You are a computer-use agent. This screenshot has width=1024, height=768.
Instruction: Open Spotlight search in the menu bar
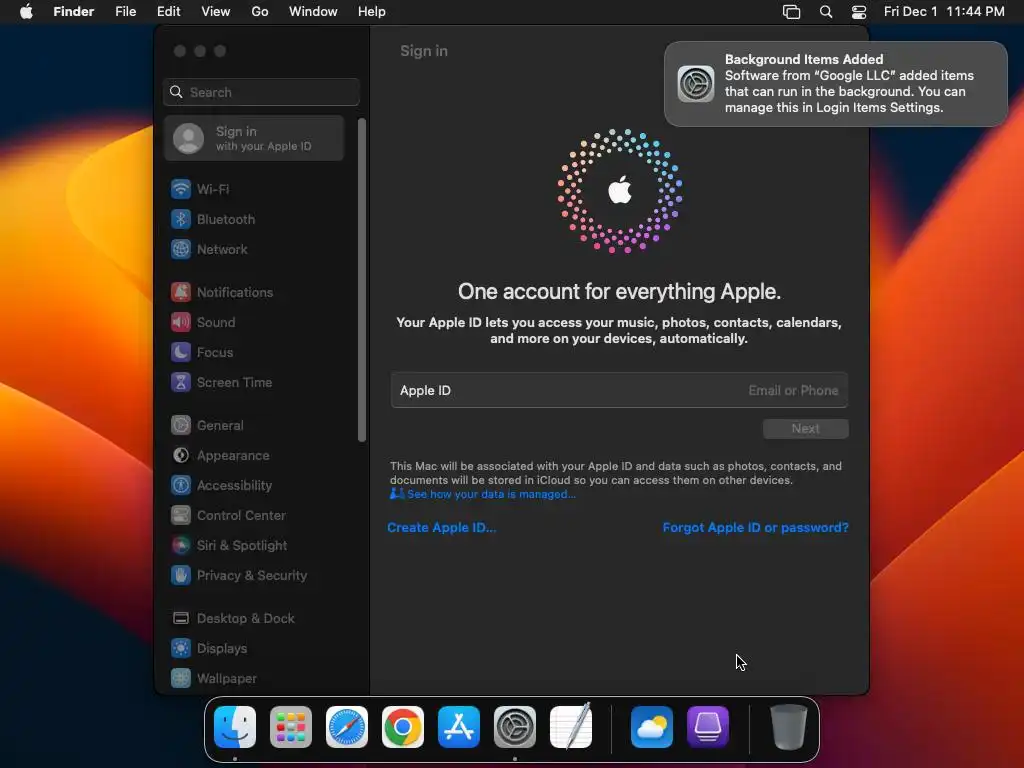pyautogui.click(x=826, y=12)
